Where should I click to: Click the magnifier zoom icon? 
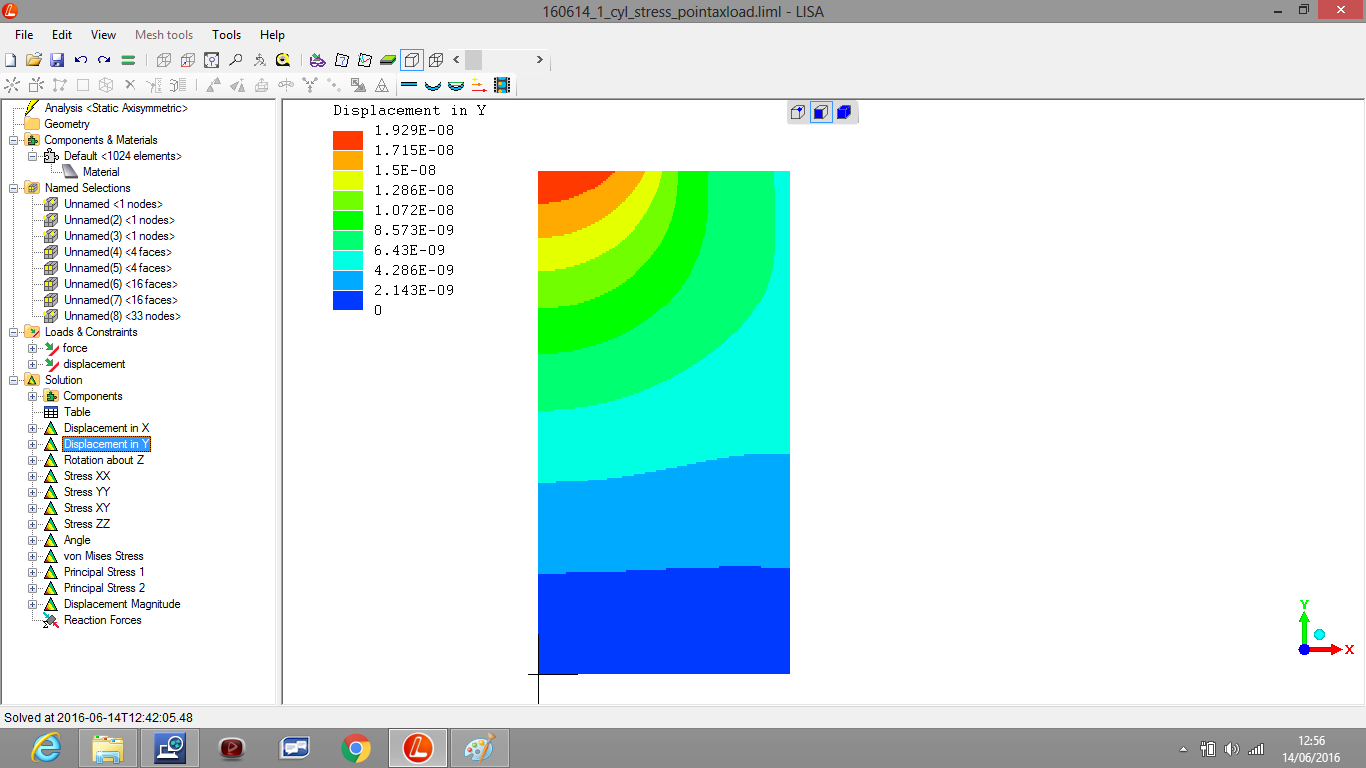point(235,60)
